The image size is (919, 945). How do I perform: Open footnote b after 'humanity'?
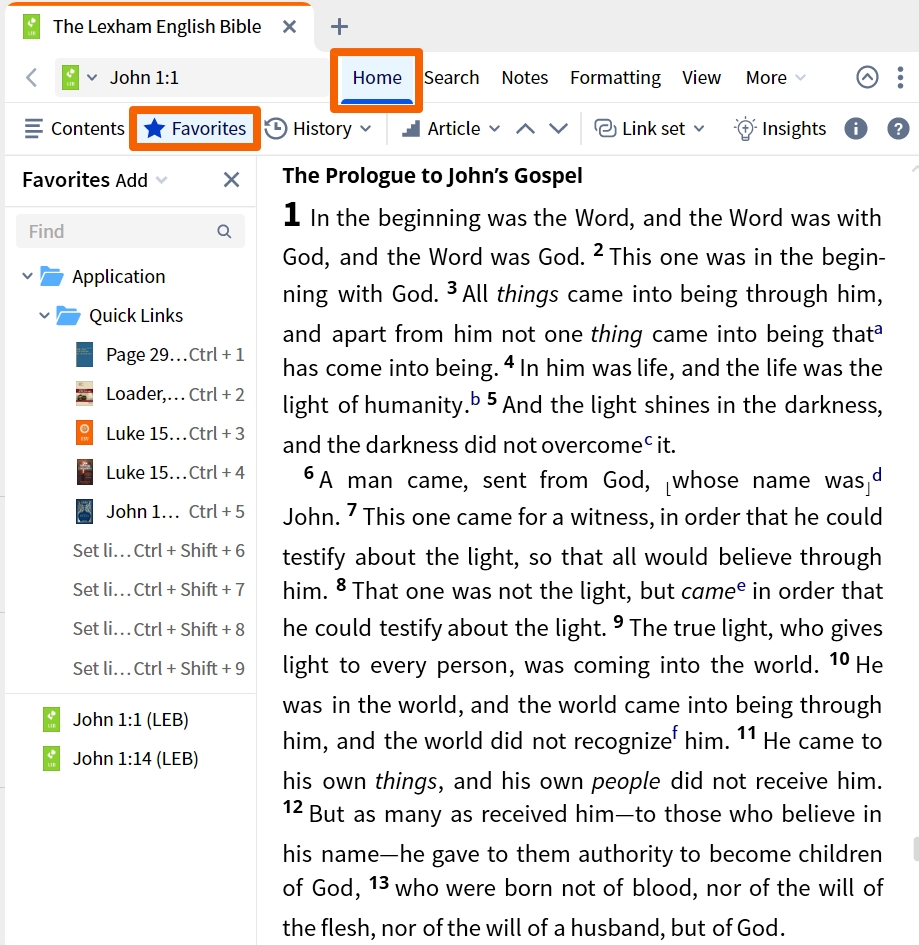tap(475, 398)
